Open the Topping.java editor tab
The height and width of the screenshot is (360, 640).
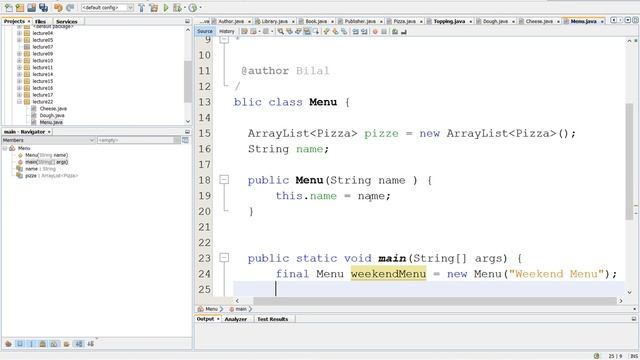pyautogui.click(x=449, y=21)
